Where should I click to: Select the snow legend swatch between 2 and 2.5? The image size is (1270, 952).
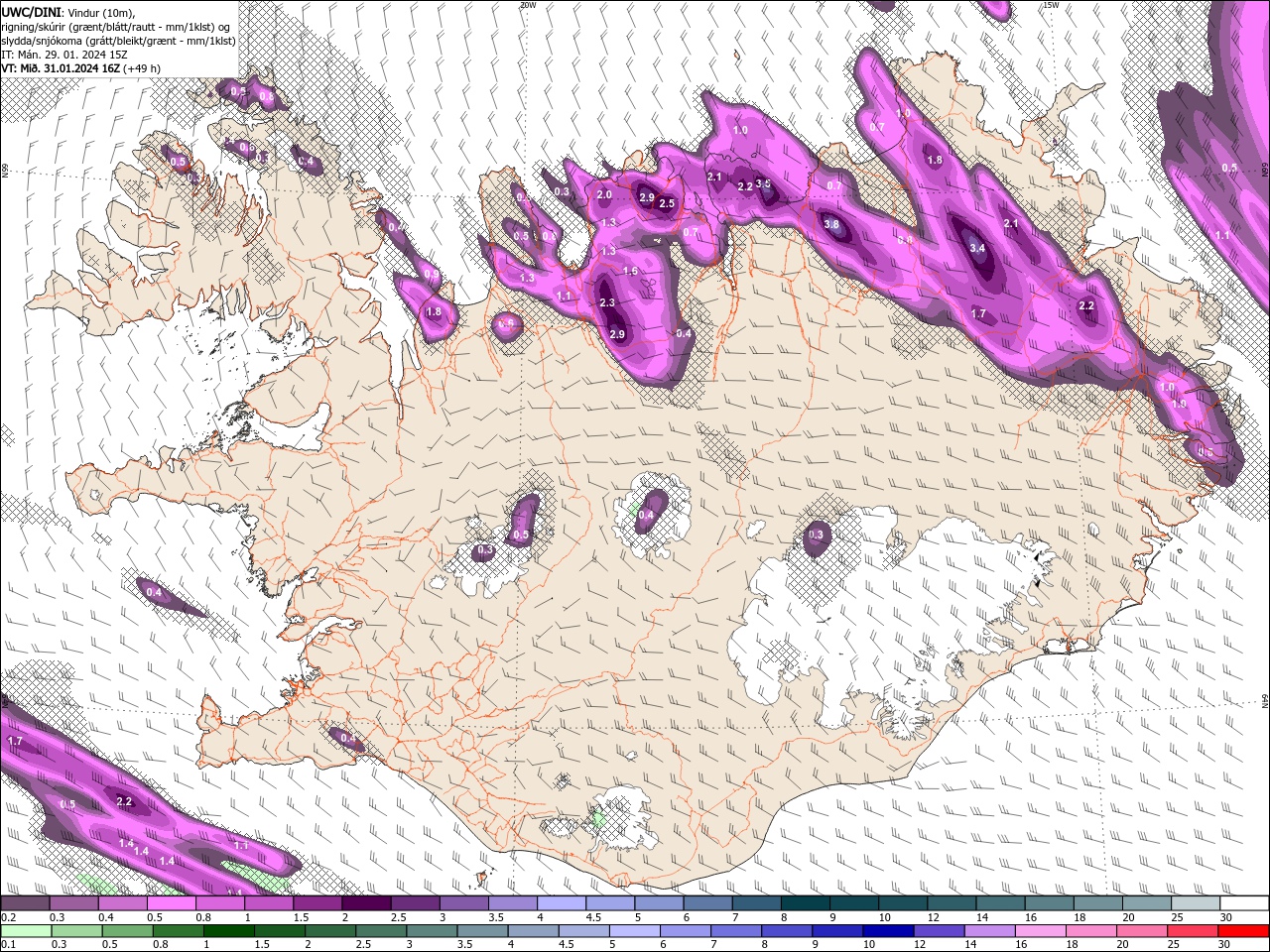(366, 903)
